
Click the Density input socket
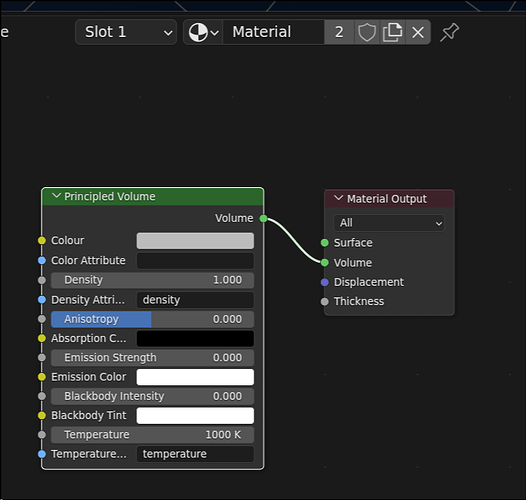(42, 280)
